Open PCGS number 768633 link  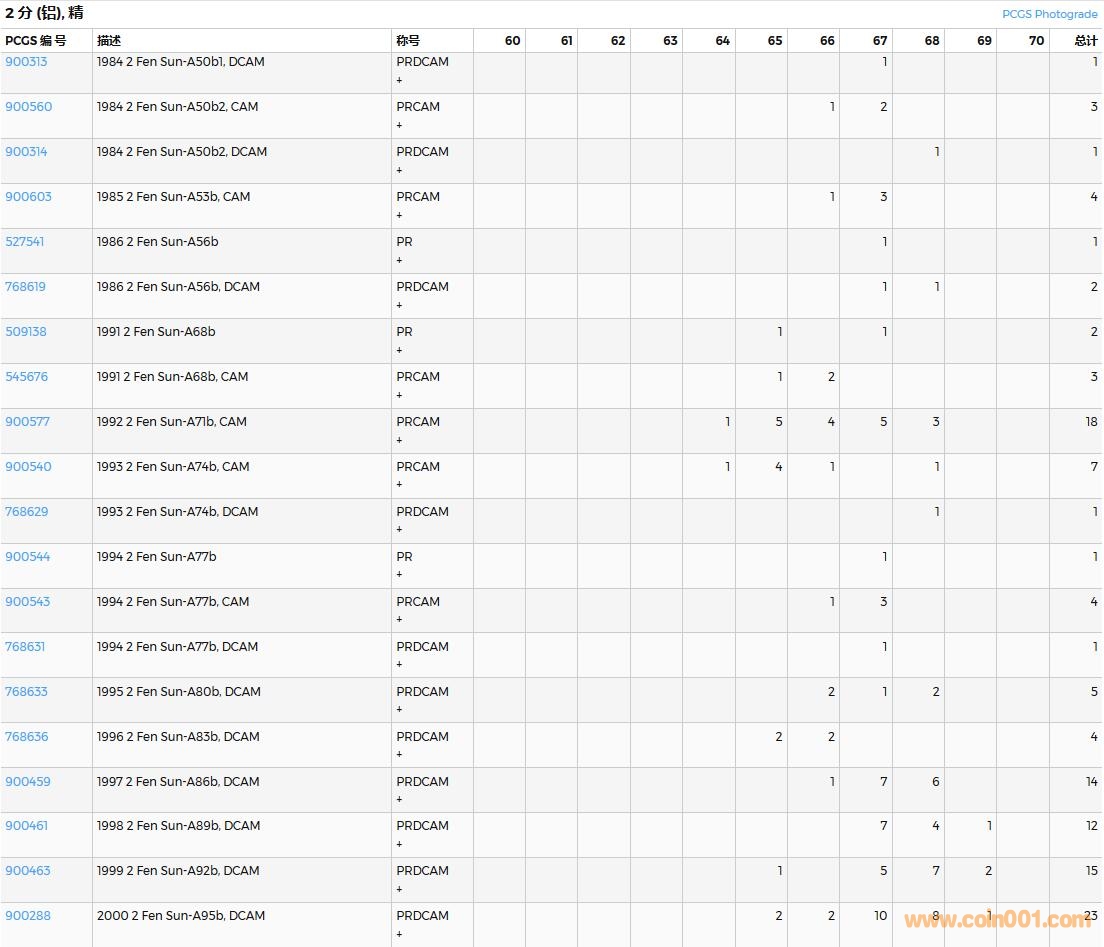pos(26,692)
